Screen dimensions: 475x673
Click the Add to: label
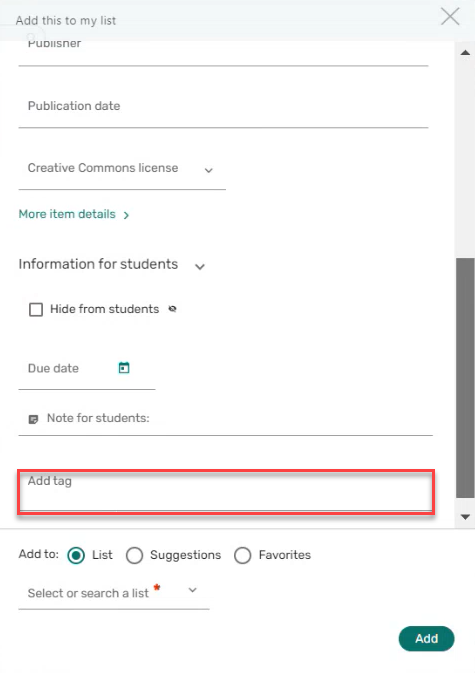[39, 554]
